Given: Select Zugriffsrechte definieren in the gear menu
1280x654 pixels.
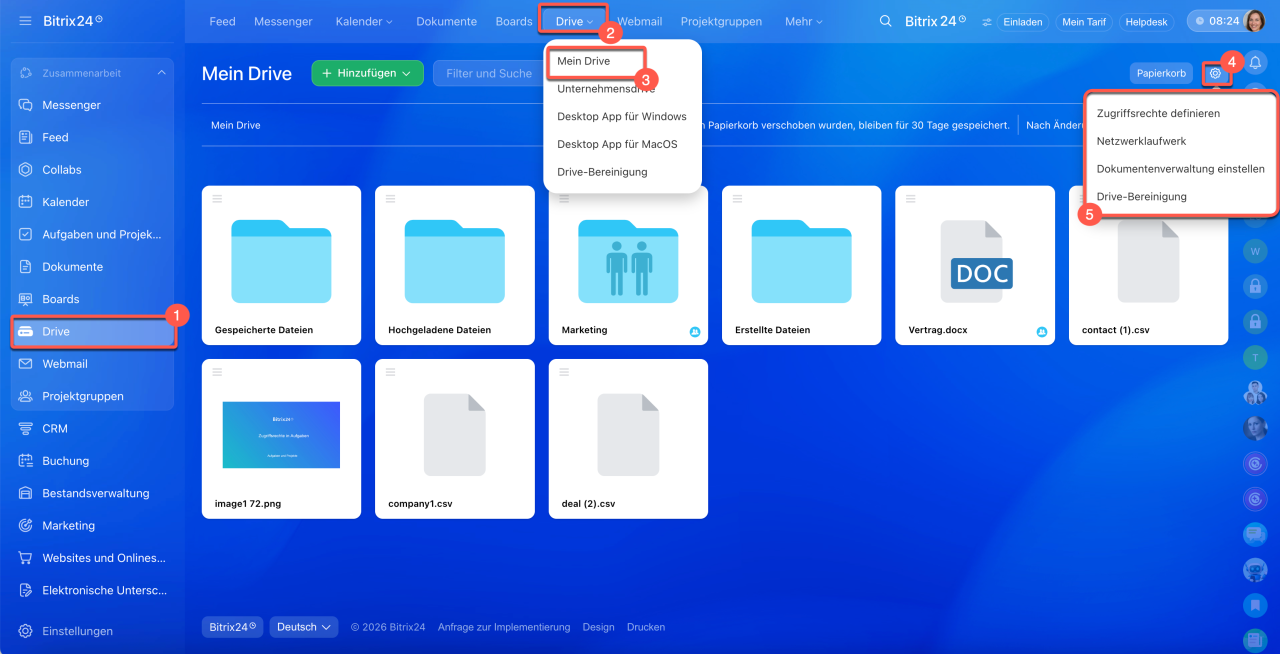Looking at the screenshot, I should 1158,113.
